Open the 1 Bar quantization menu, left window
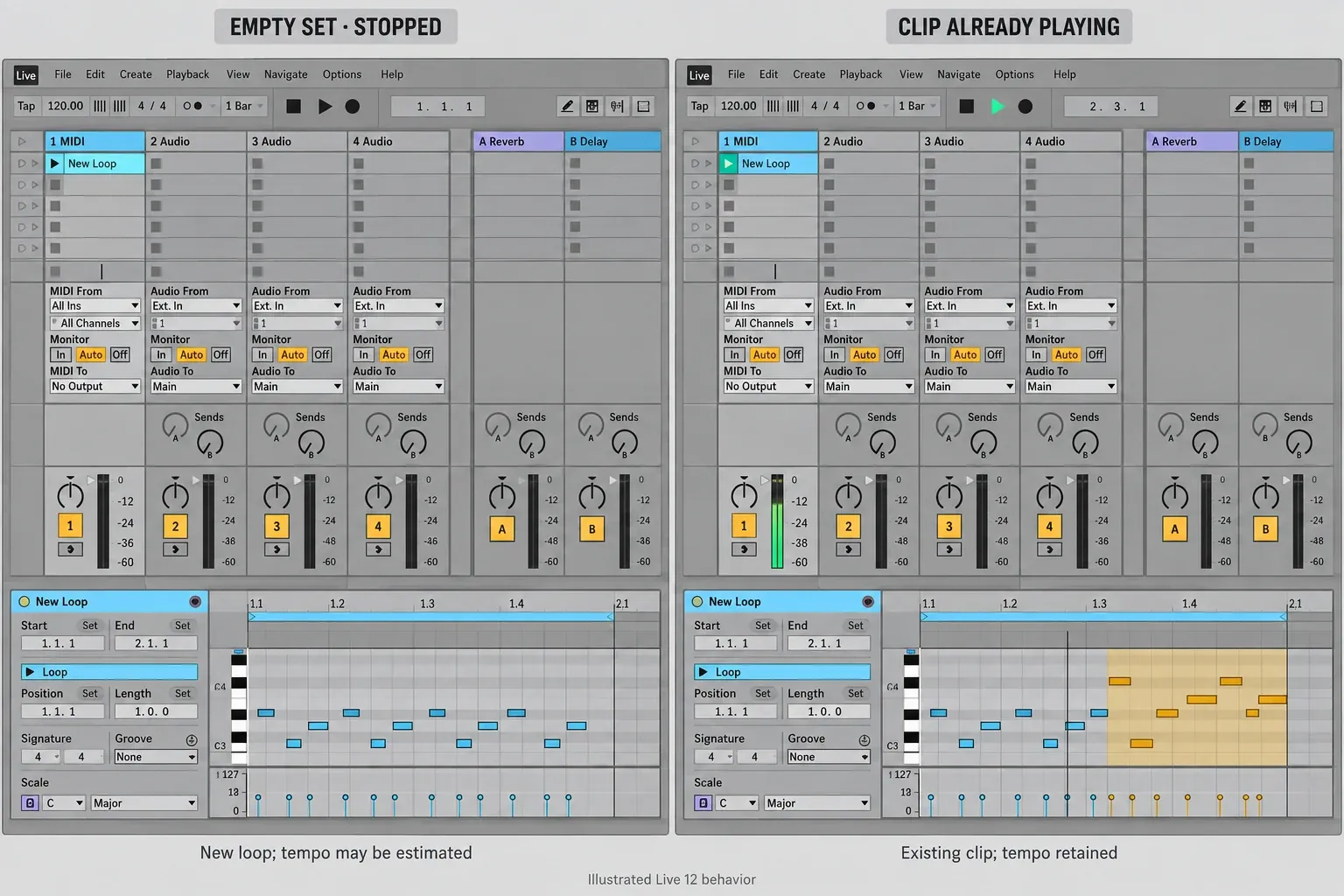The image size is (1344, 896). click(x=243, y=106)
